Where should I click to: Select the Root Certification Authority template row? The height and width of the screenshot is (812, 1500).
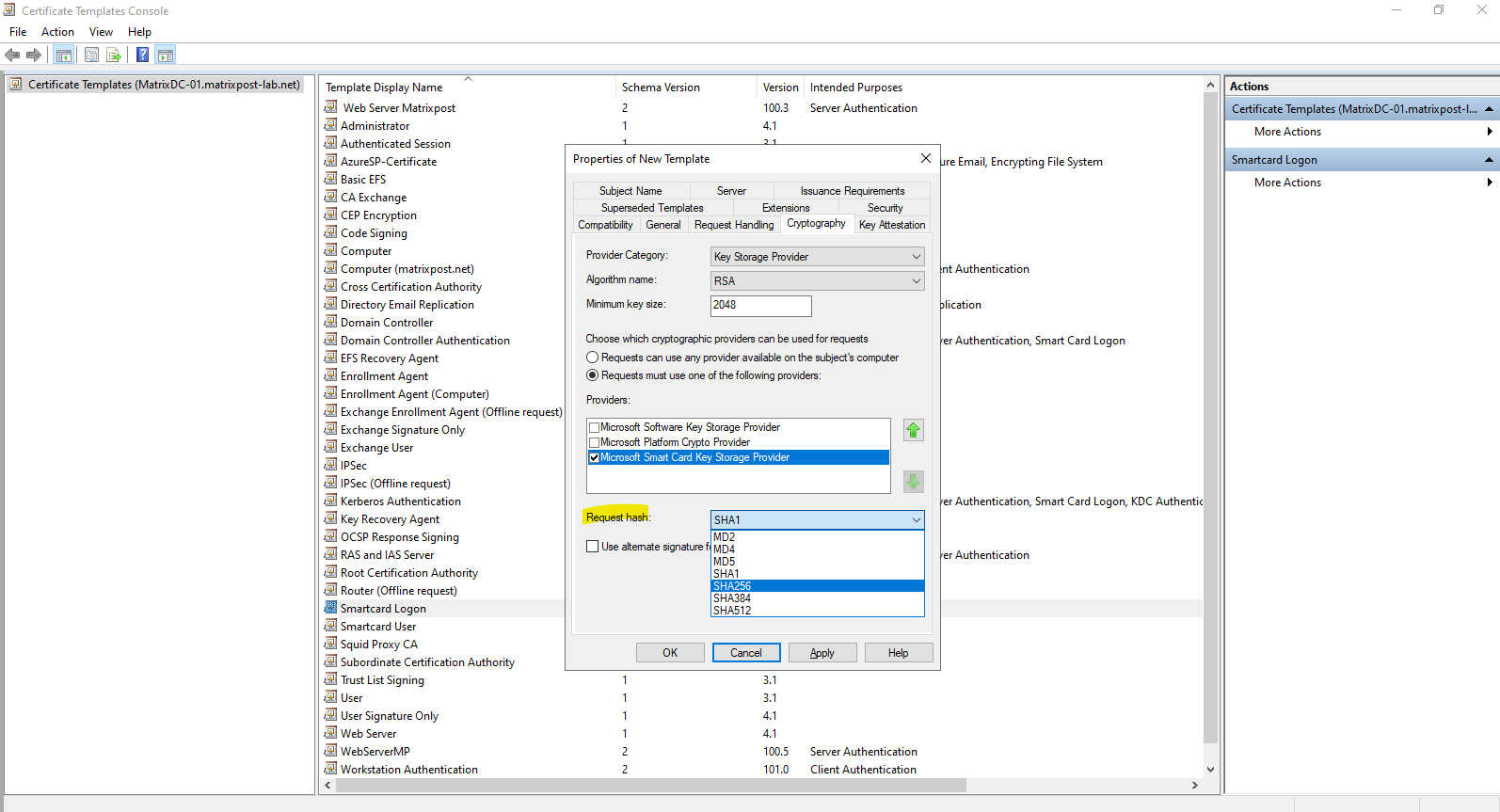coord(408,573)
